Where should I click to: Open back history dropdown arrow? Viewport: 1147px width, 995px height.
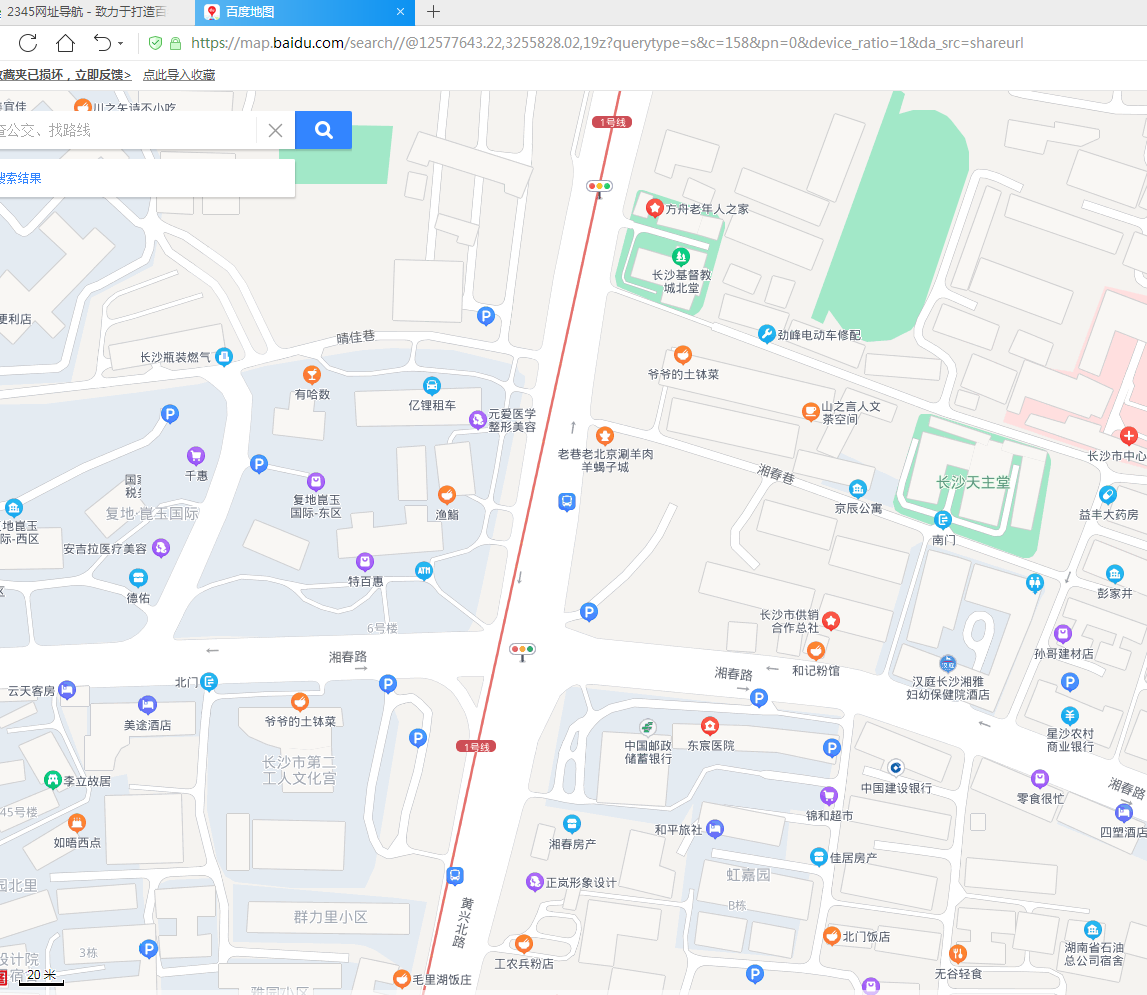point(121,44)
